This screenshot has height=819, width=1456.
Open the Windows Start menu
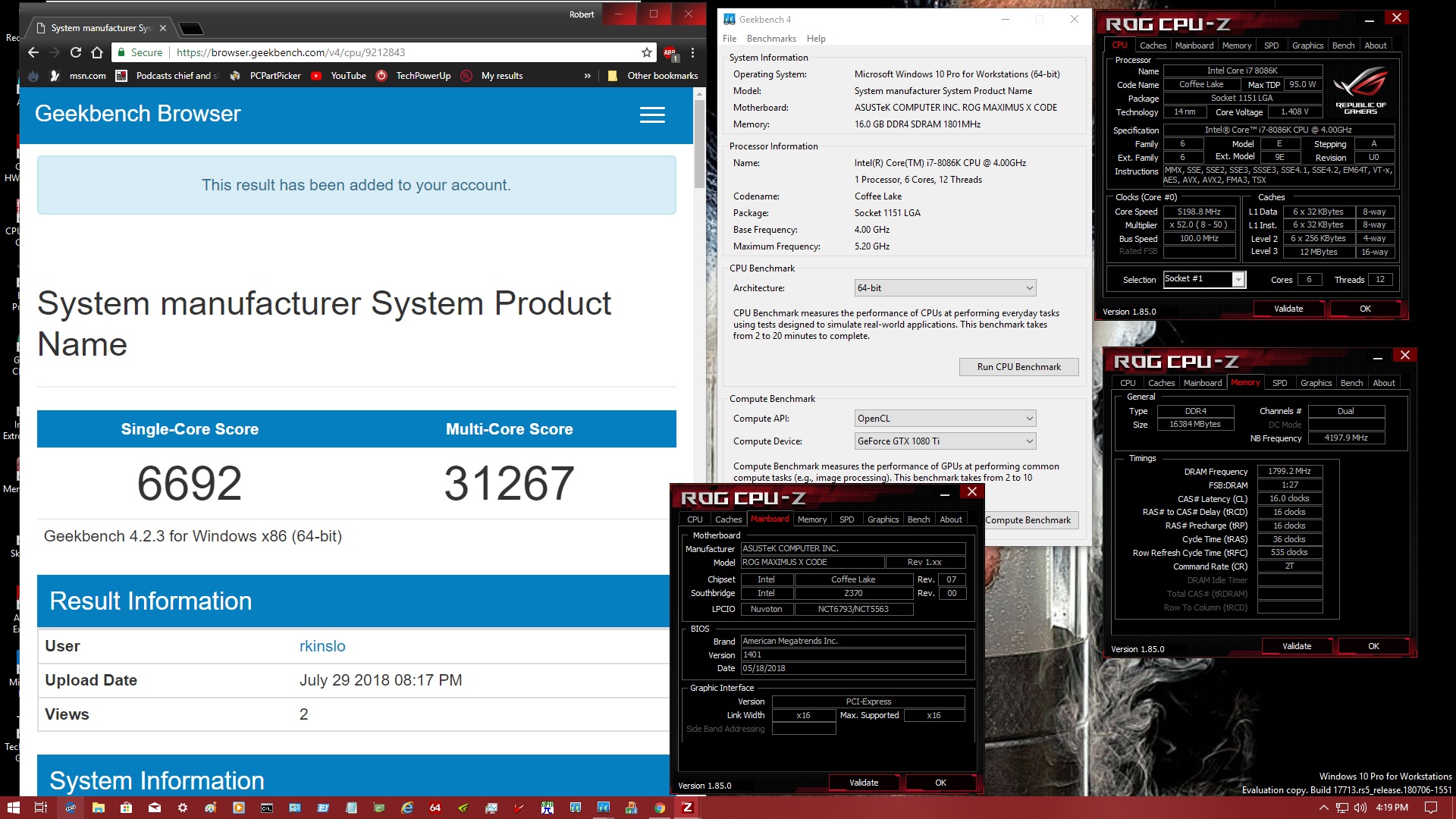click(13, 808)
